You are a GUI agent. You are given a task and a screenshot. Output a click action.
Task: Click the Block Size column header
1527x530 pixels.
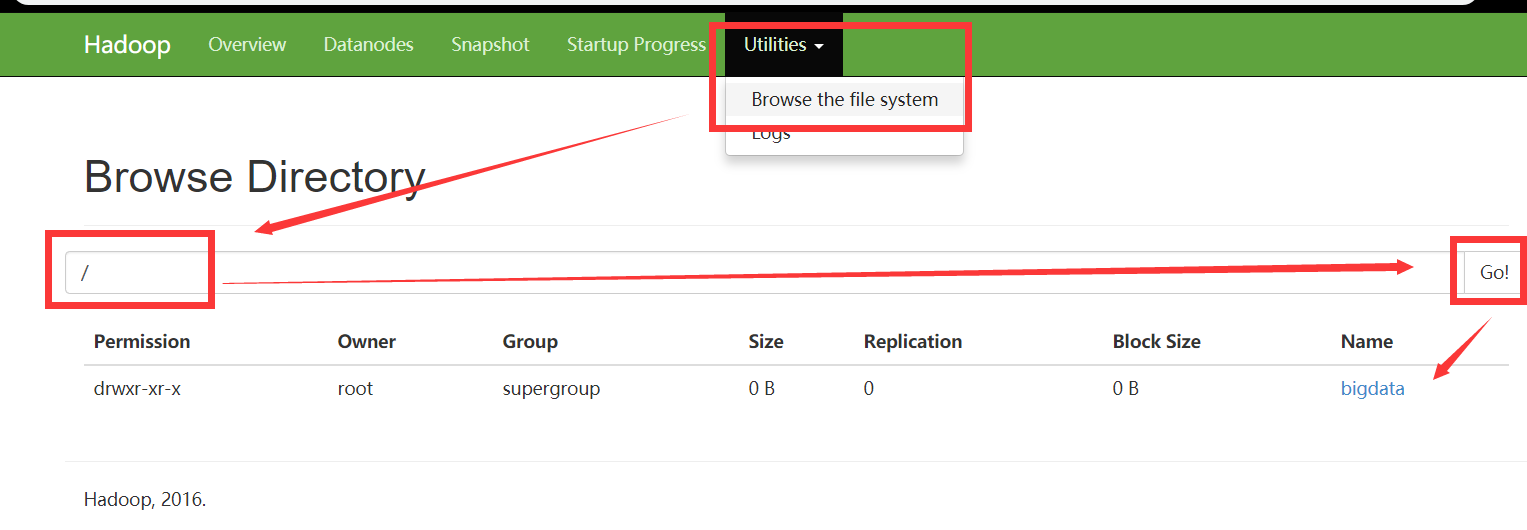click(1157, 341)
